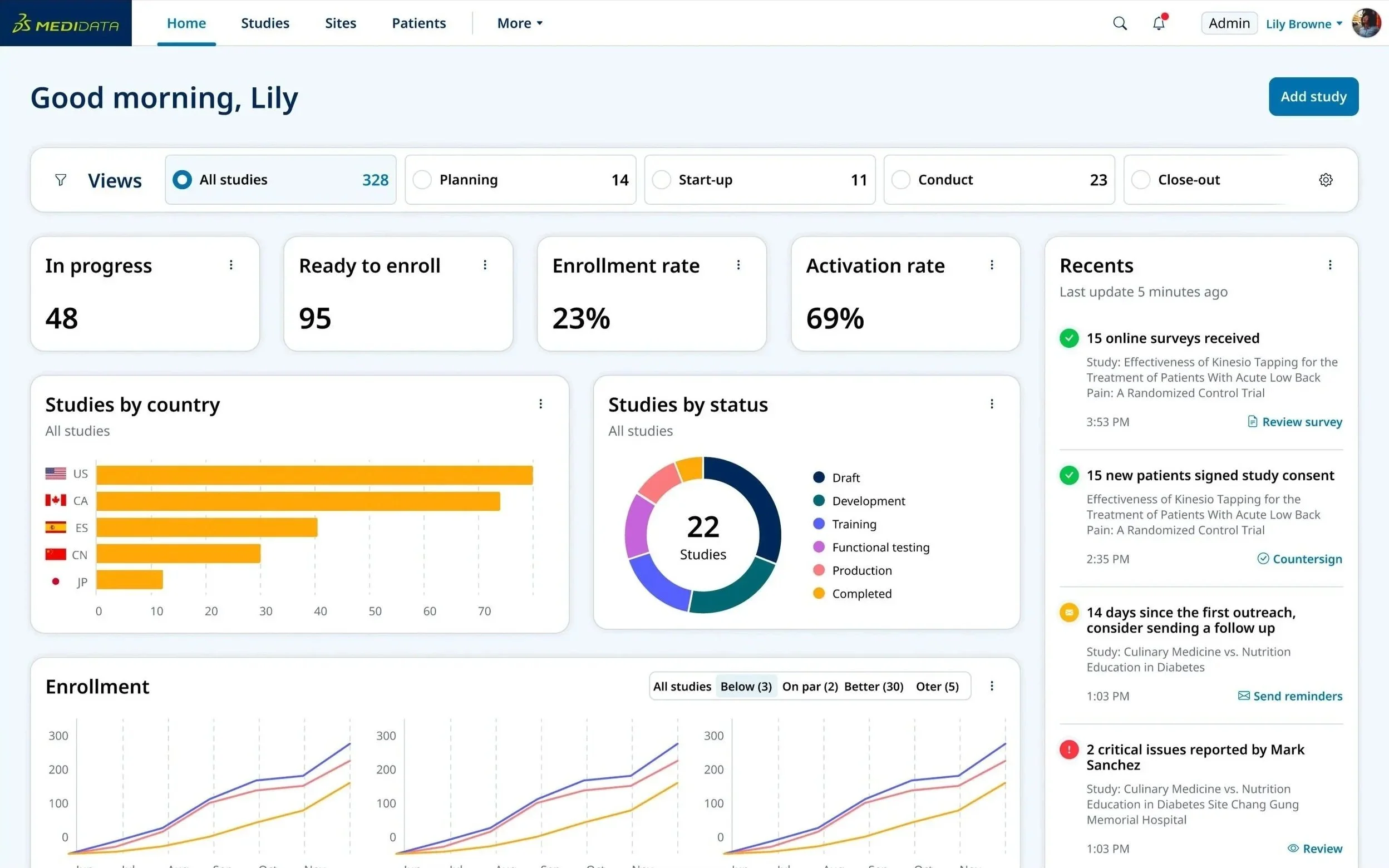This screenshot has height=868, width=1389.
Task: Open Studies by country options menu
Action: point(540,404)
